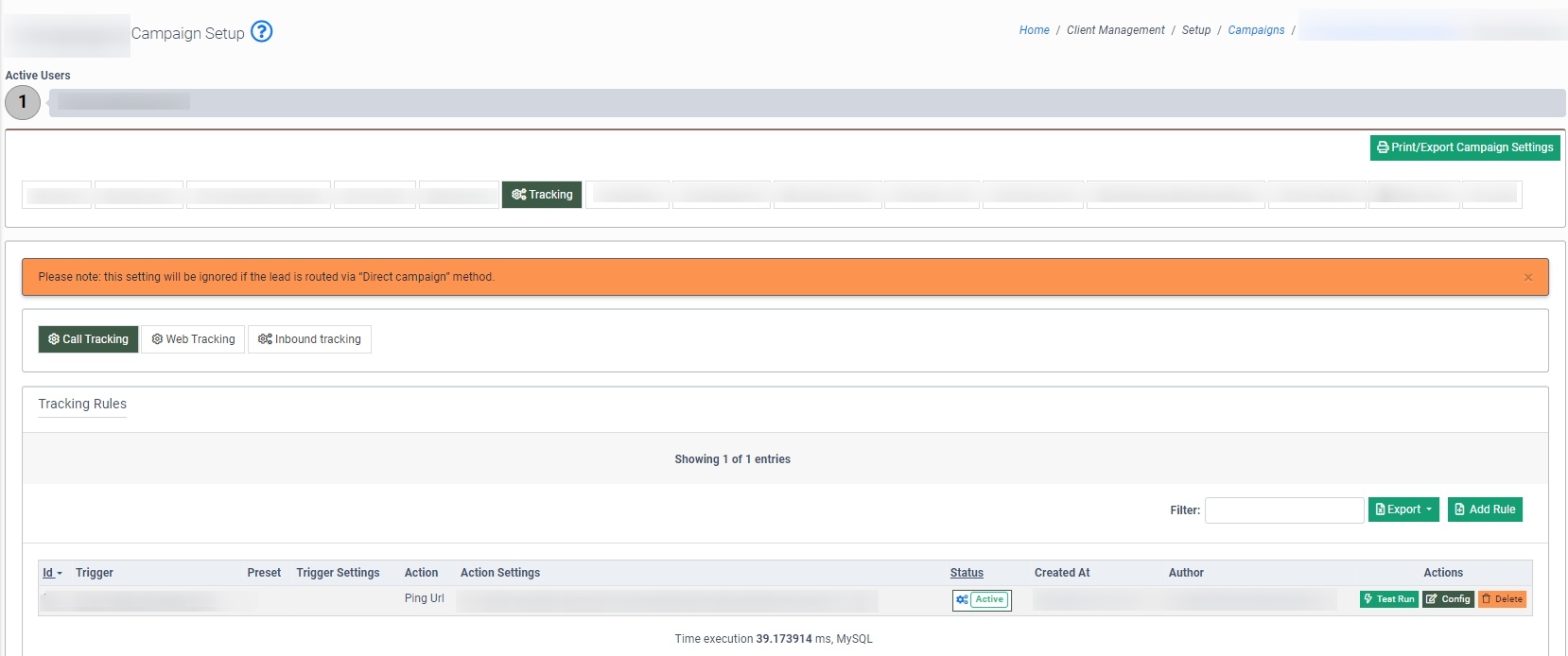Go to Home via breadcrumb
The image size is (1568, 656).
(1034, 30)
